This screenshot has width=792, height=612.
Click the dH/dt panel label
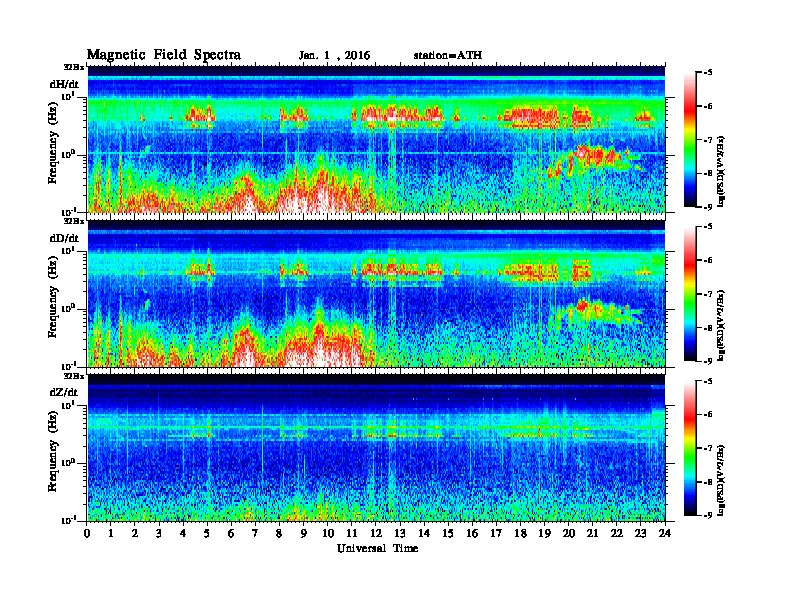[64, 84]
